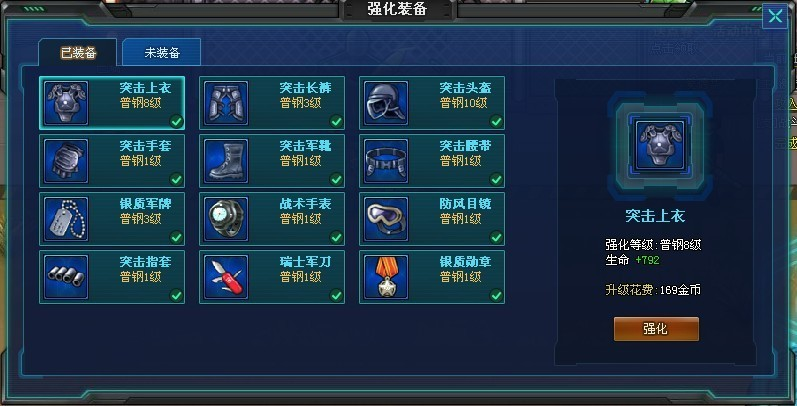
Task: Select the 突击长裤 pants icon
Action: coord(226,103)
